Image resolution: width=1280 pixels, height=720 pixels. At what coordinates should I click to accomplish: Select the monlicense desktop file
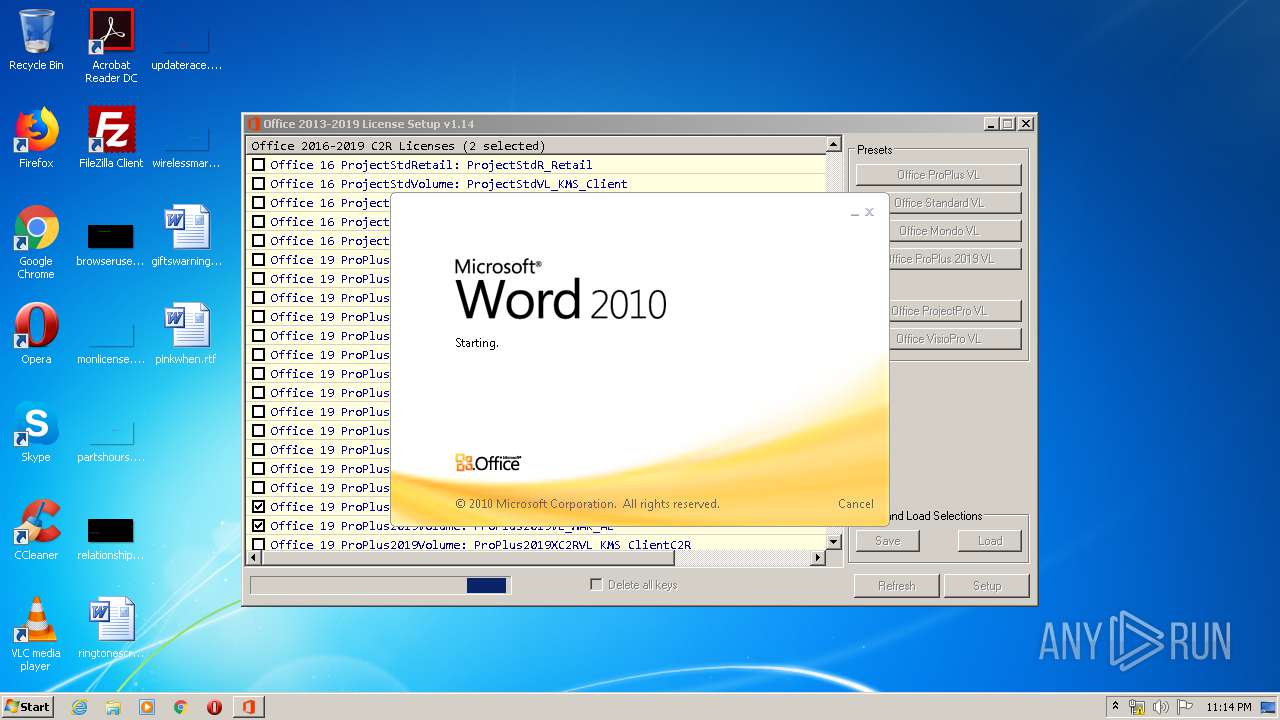click(111, 342)
